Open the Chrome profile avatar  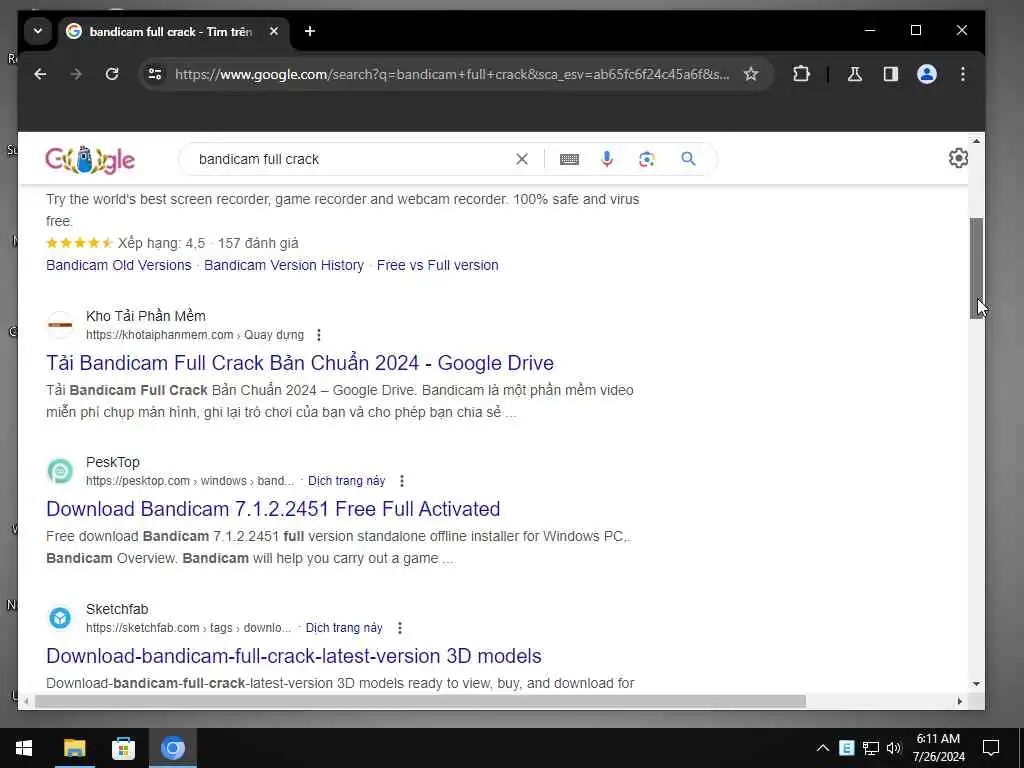(927, 74)
